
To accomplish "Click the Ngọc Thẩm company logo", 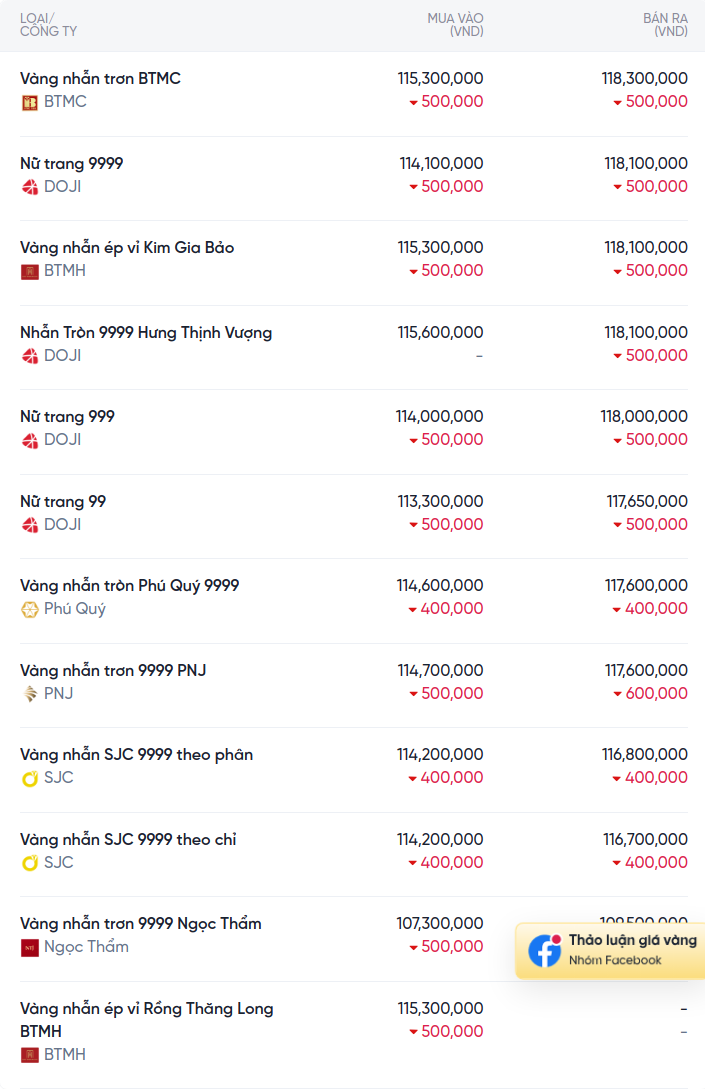I will pyautogui.click(x=29, y=947).
